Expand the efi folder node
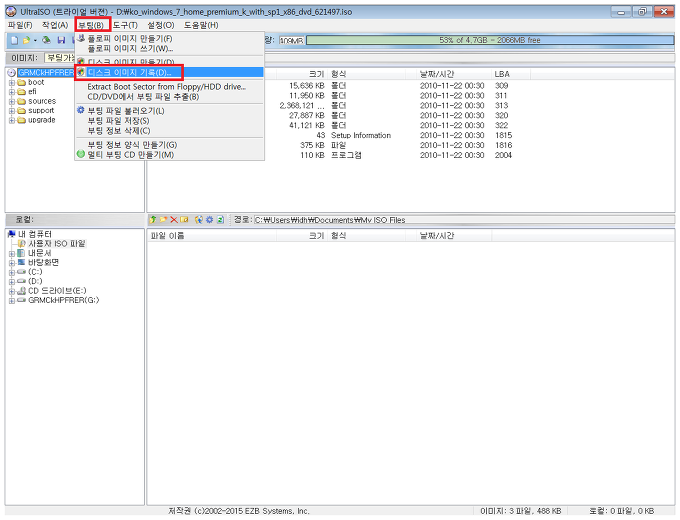680x520 pixels. (x=12, y=92)
